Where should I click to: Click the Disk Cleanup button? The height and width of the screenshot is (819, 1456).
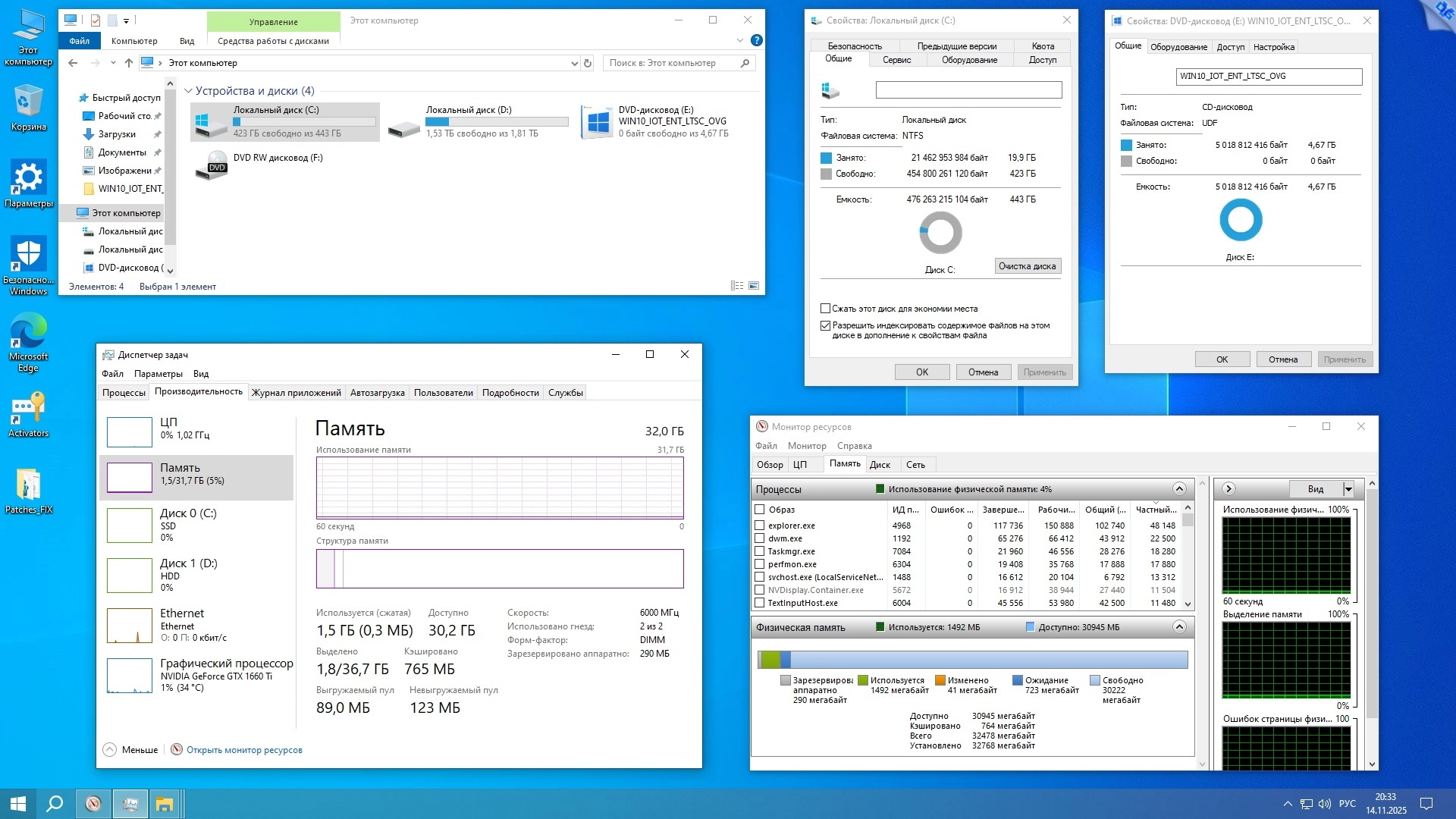tap(1027, 266)
